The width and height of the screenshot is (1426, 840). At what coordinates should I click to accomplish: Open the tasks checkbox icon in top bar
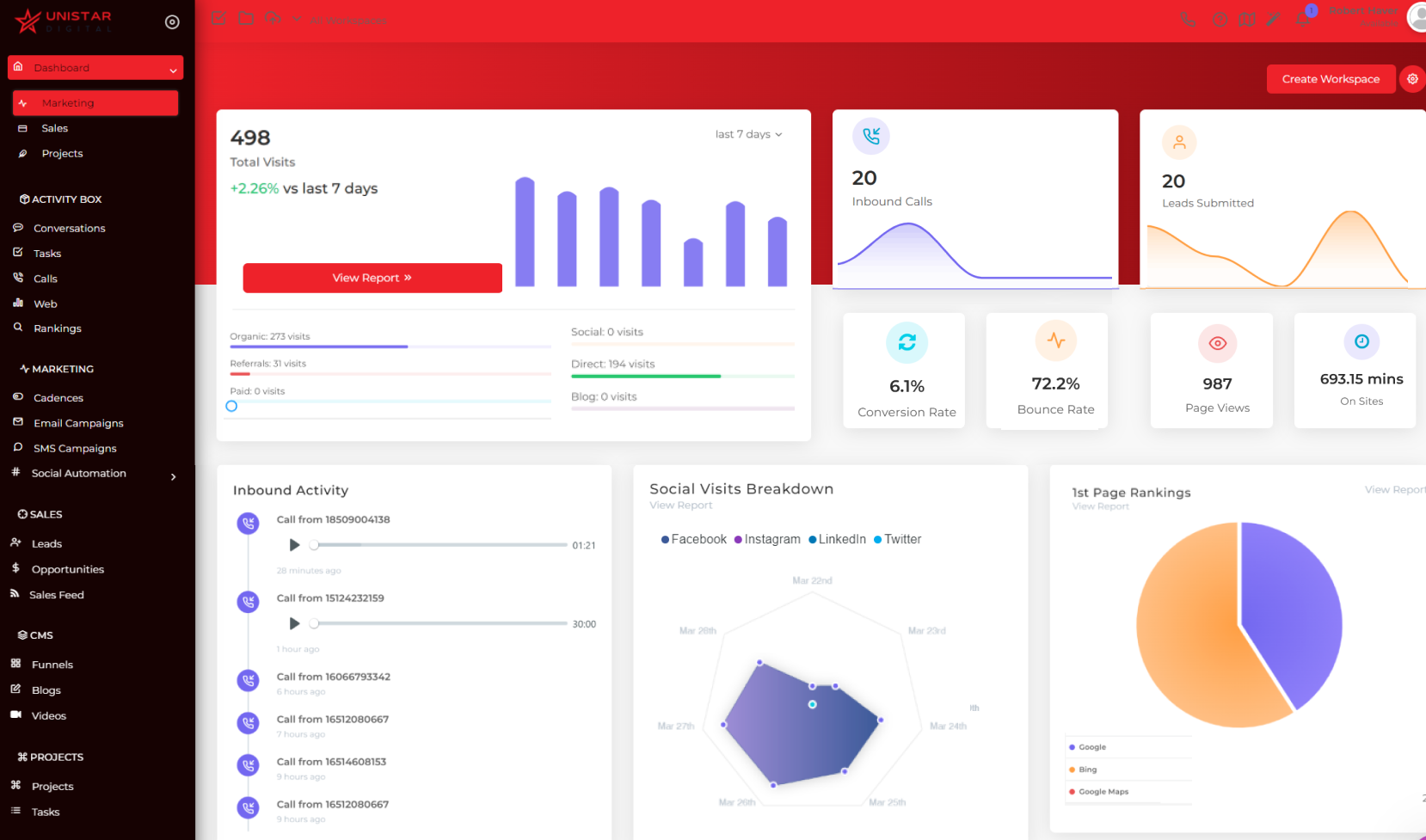(x=218, y=18)
